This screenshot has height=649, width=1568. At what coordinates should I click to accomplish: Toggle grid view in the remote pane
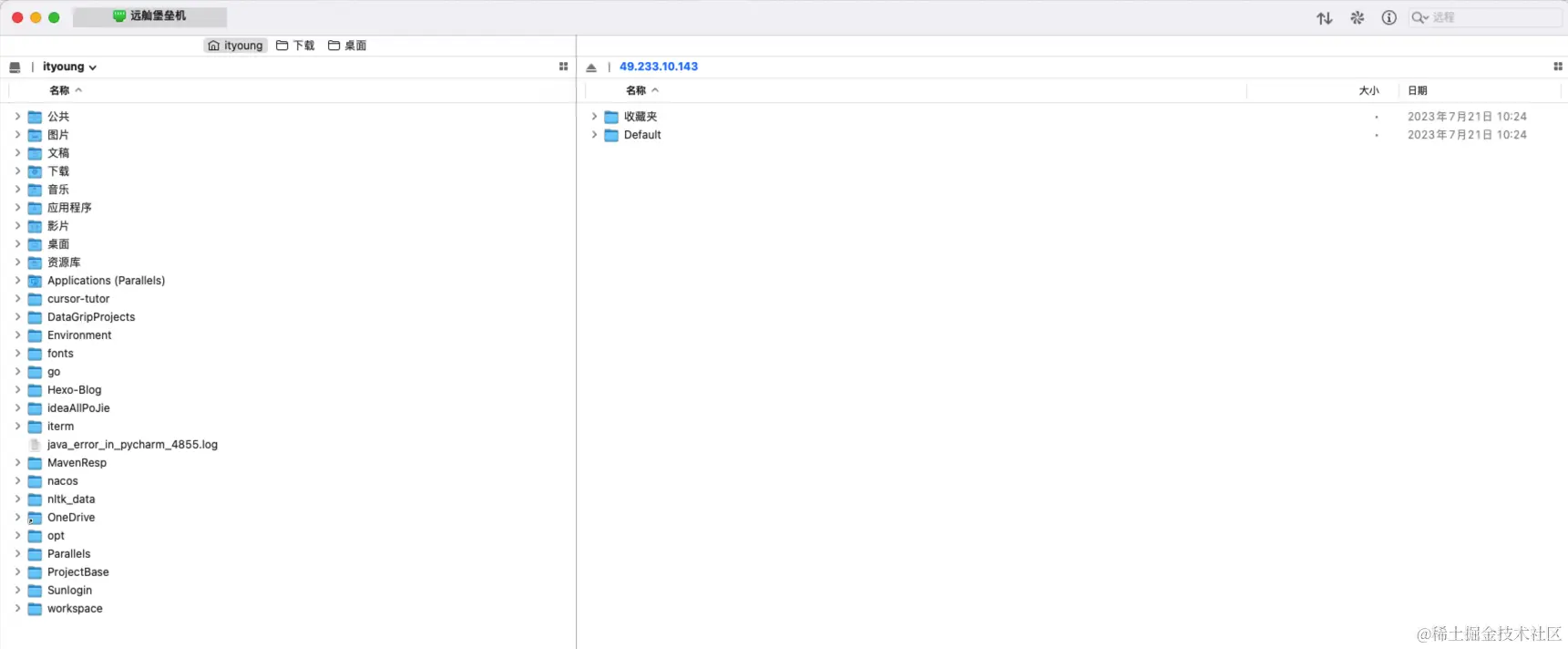click(1557, 67)
